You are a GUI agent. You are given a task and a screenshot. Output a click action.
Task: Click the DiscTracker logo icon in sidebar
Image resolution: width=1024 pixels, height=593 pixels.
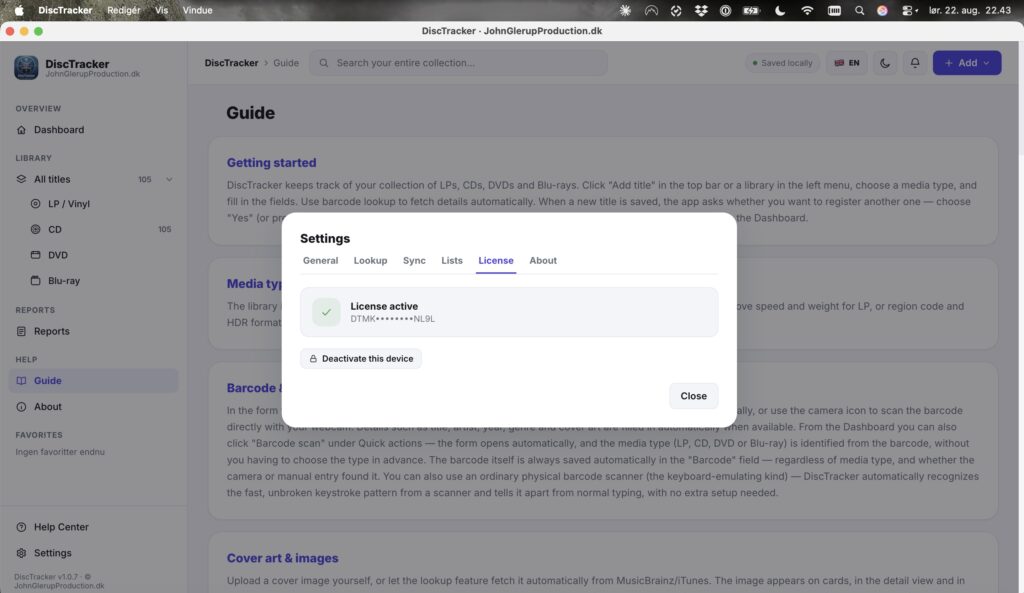point(26,67)
